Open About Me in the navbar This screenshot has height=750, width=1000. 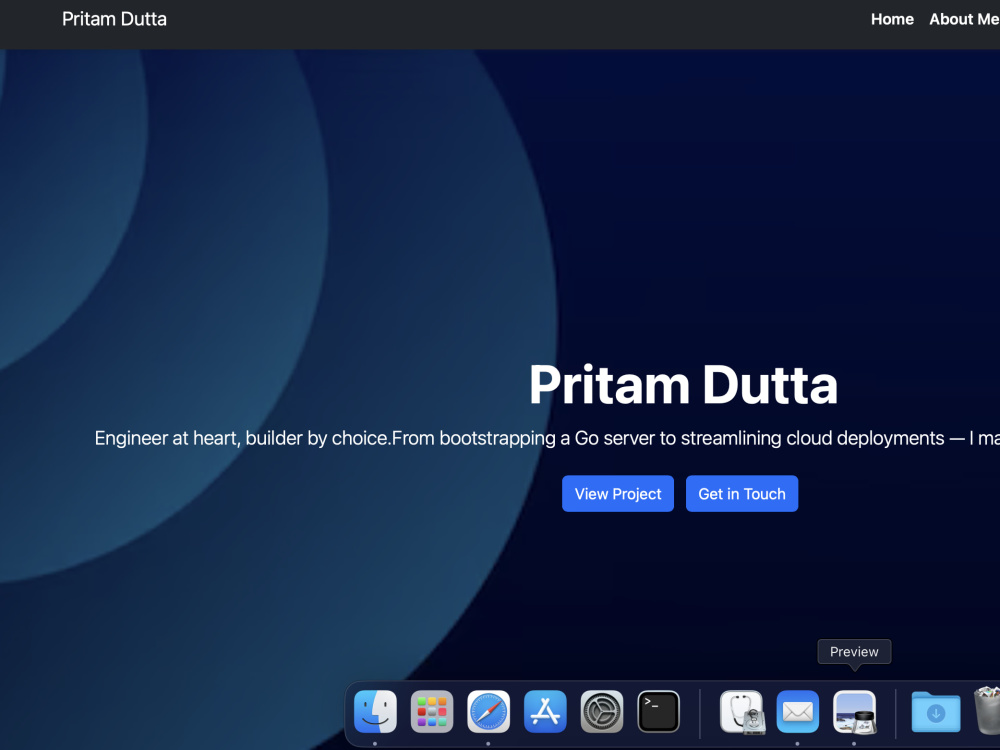(x=964, y=19)
